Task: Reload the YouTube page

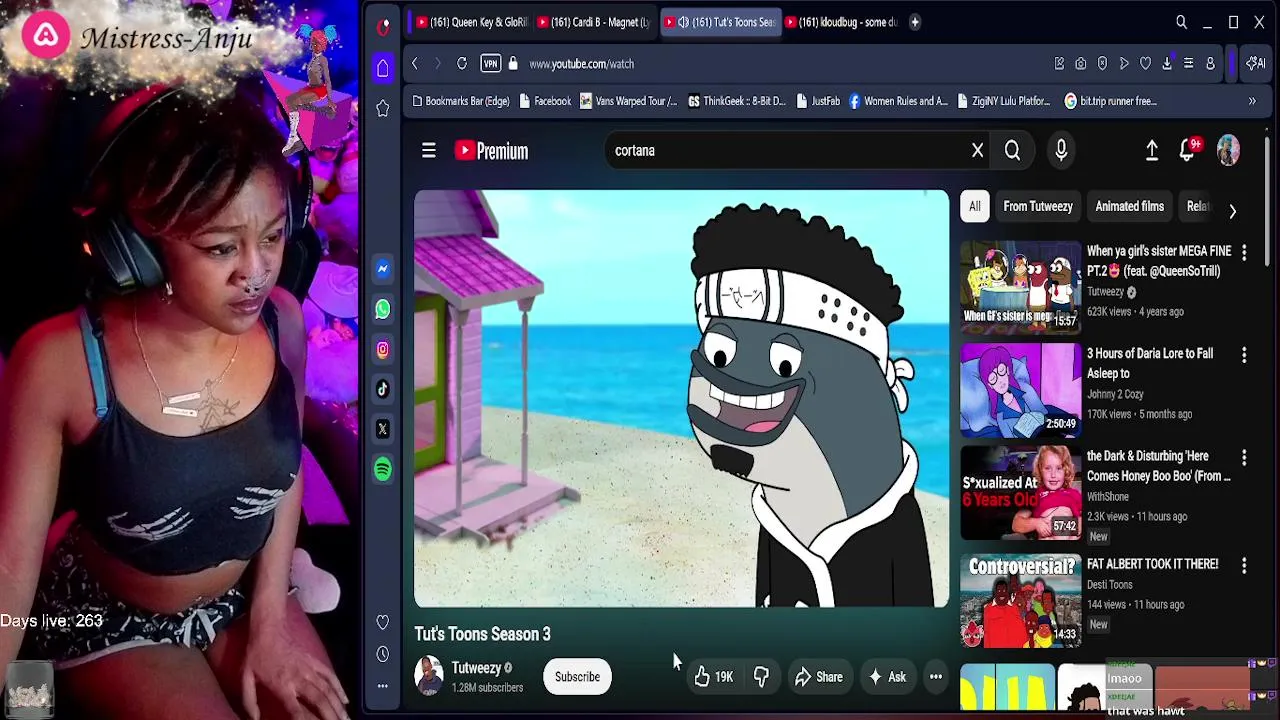Action: pyautogui.click(x=462, y=64)
